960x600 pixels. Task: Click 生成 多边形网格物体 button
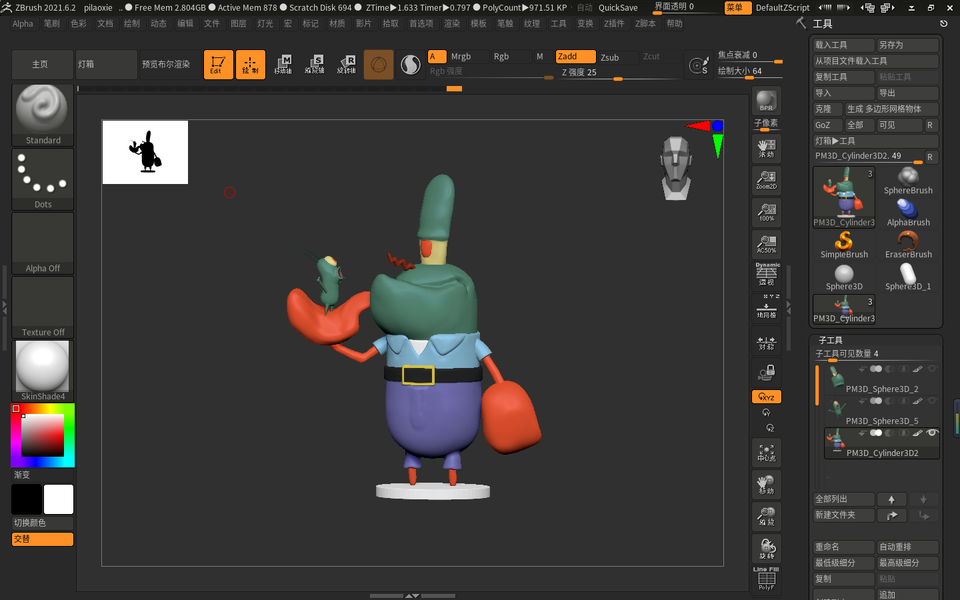pyautogui.click(x=891, y=109)
